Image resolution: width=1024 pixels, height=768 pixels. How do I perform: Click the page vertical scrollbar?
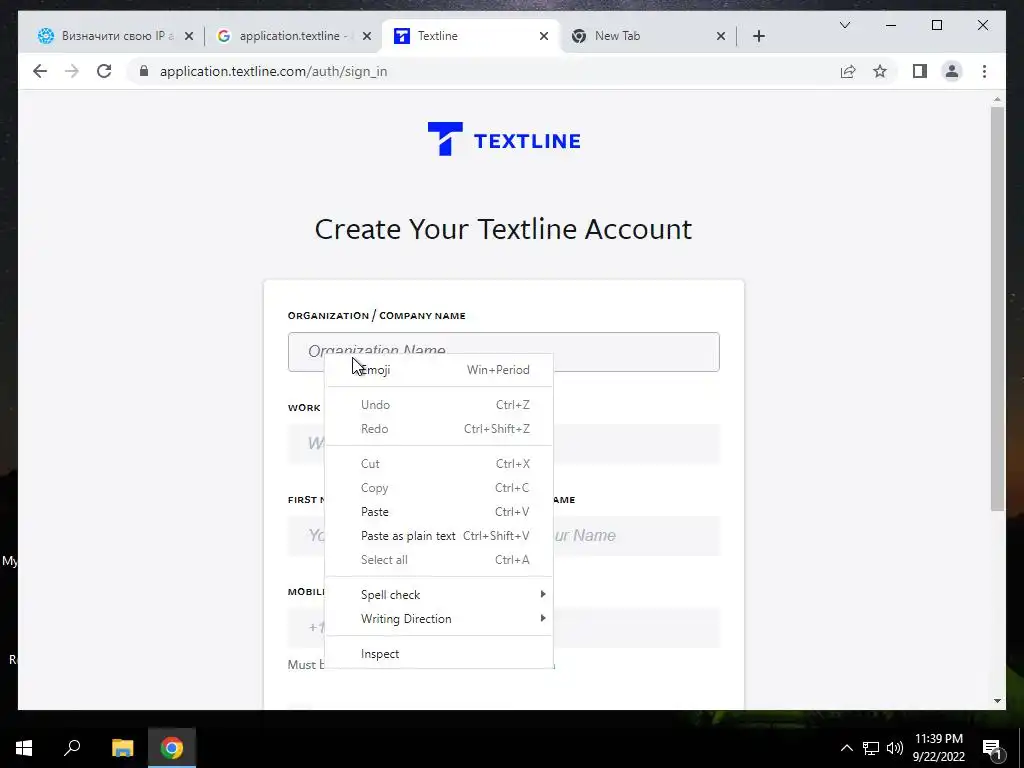tap(997, 308)
